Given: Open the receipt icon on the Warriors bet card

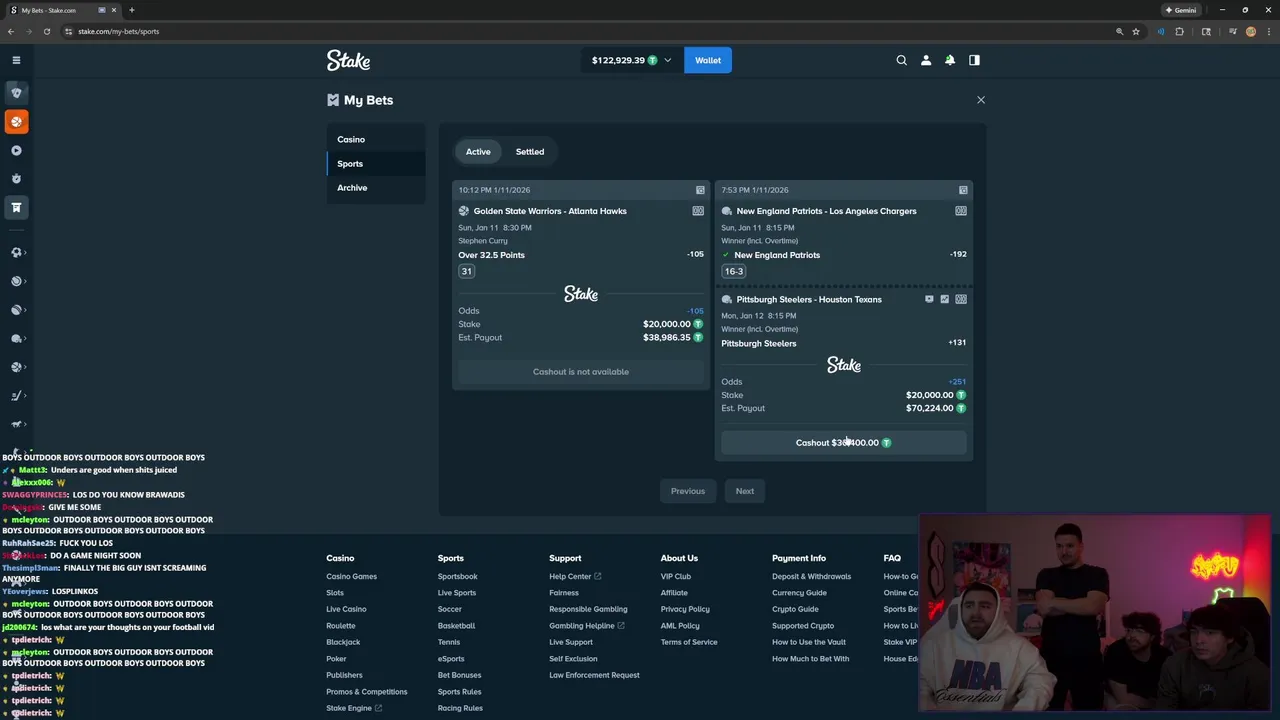Looking at the screenshot, I should (700, 190).
